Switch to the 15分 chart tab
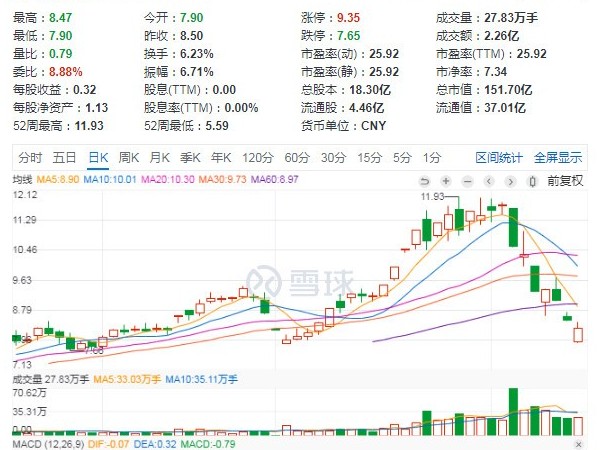This screenshot has height=450, width=600. point(370,158)
